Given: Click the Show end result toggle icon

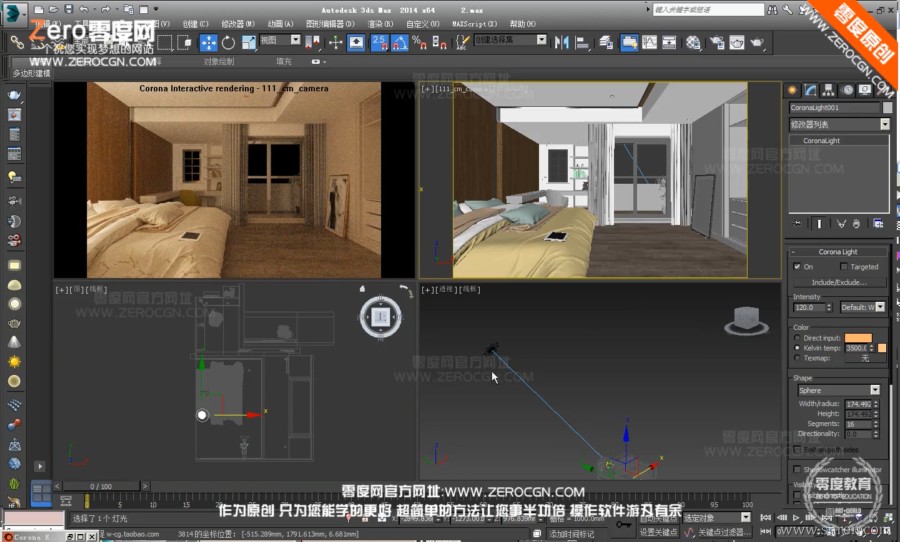Looking at the screenshot, I should pos(819,223).
